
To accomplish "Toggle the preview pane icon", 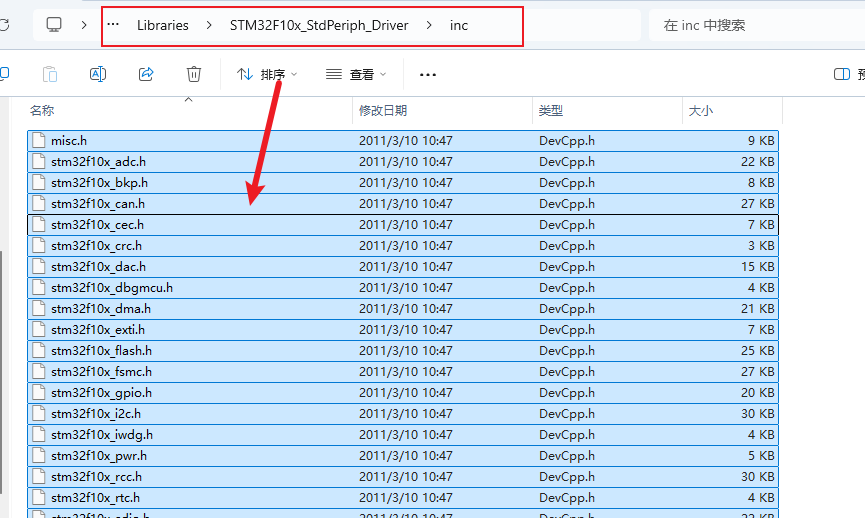I will pyautogui.click(x=842, y=74).
